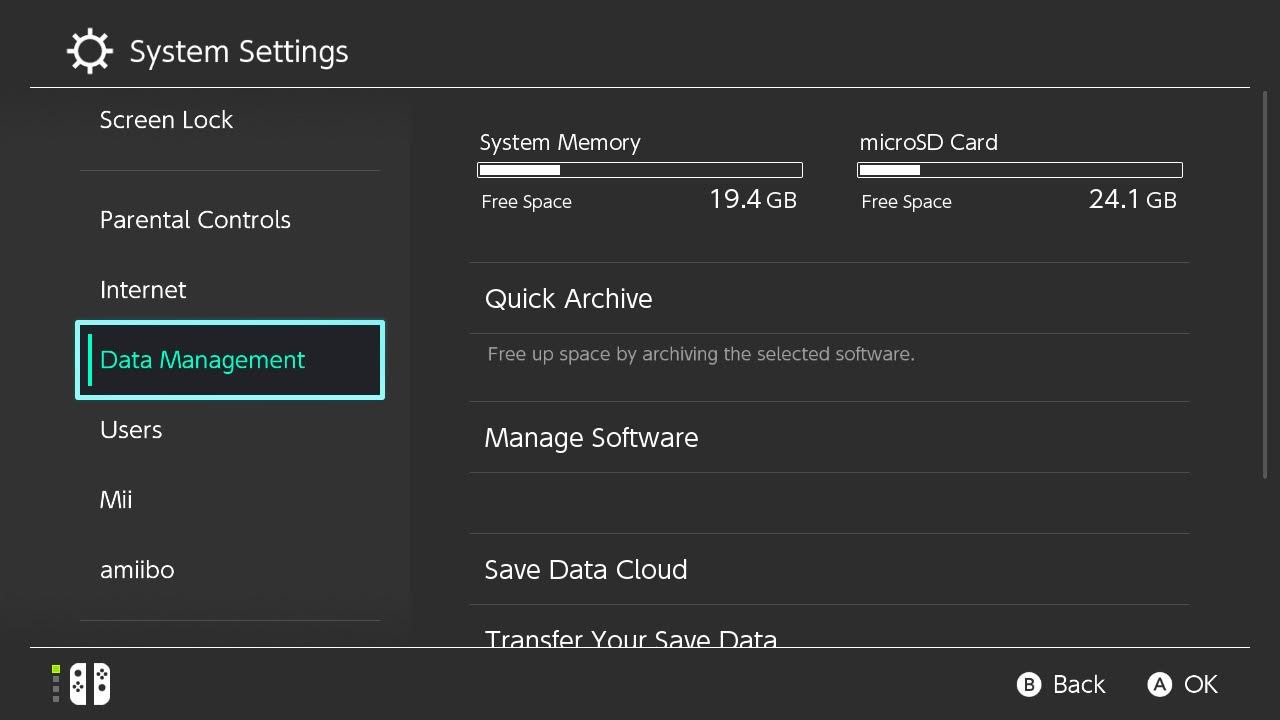Click the Back label
Image resolution: width=1280 pixels, height=720 pixels.
point(1078,685)
